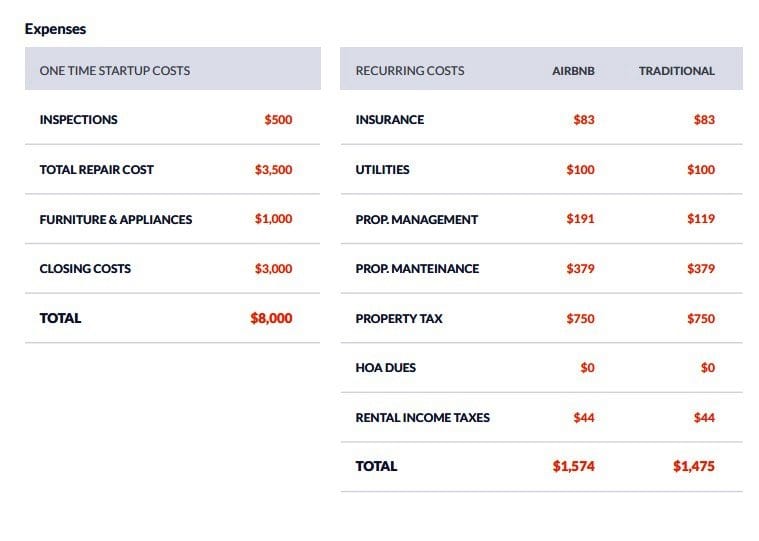This screenshot has height=541, width=759.
Task: Select the Recurring Costs column header
Action: pos(409,71)
